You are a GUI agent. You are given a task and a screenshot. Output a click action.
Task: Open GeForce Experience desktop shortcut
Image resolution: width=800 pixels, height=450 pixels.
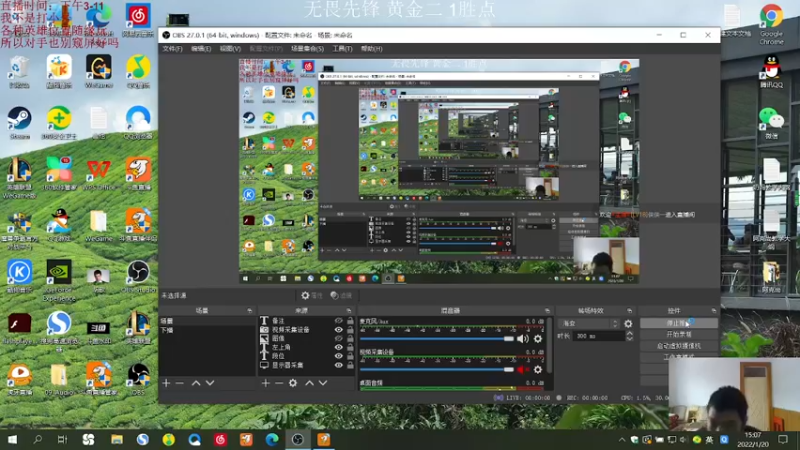click(59, 280)
